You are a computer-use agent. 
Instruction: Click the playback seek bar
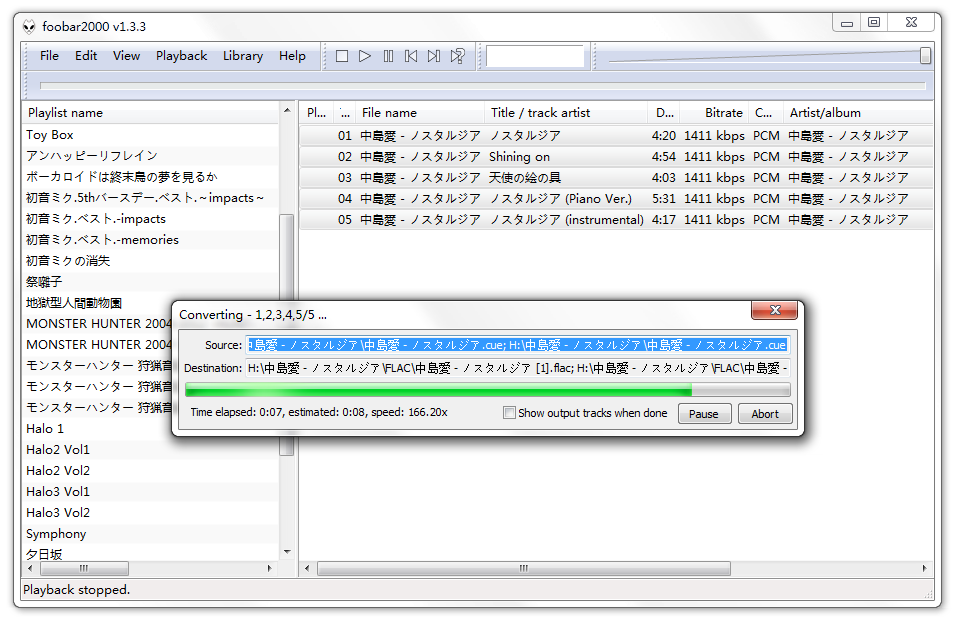[482, 86]
